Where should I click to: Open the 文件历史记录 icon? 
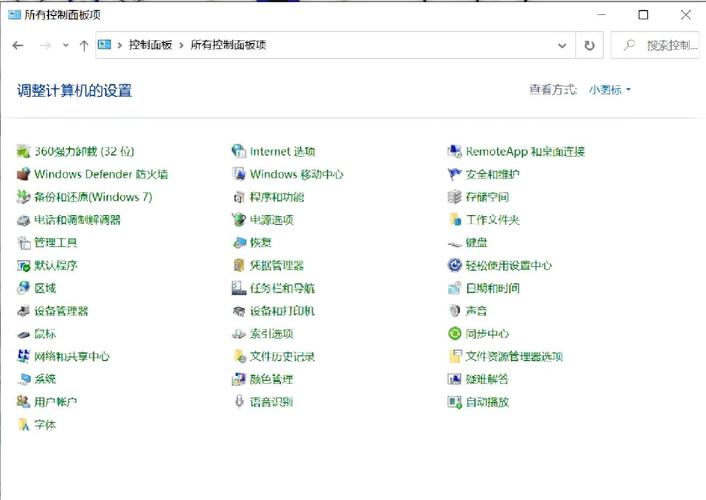coord(239,356)
